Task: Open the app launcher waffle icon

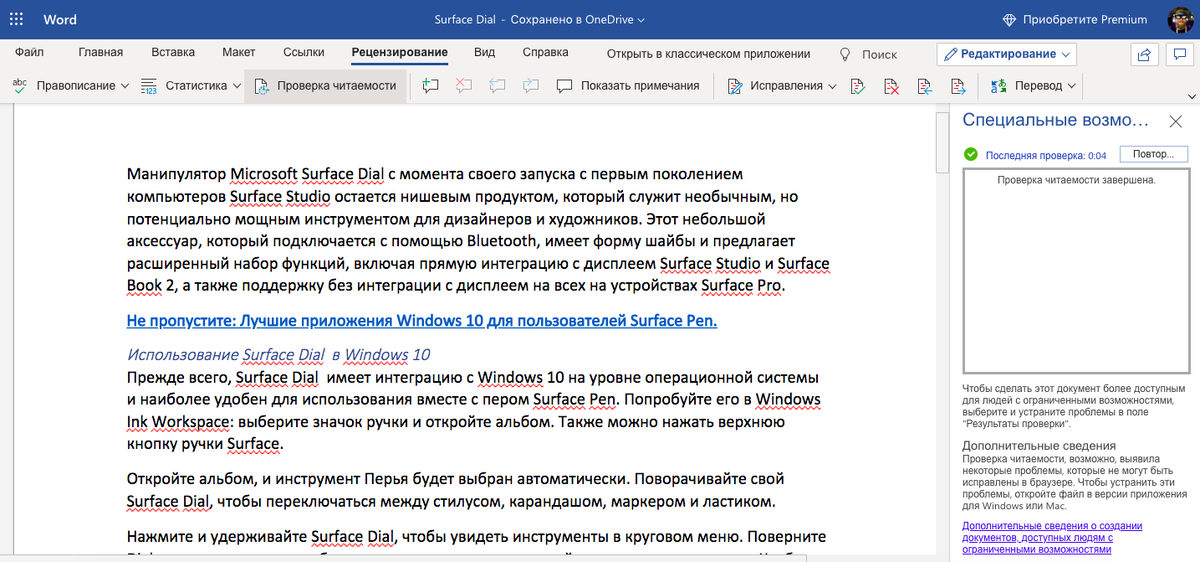Action: point(18,20)
